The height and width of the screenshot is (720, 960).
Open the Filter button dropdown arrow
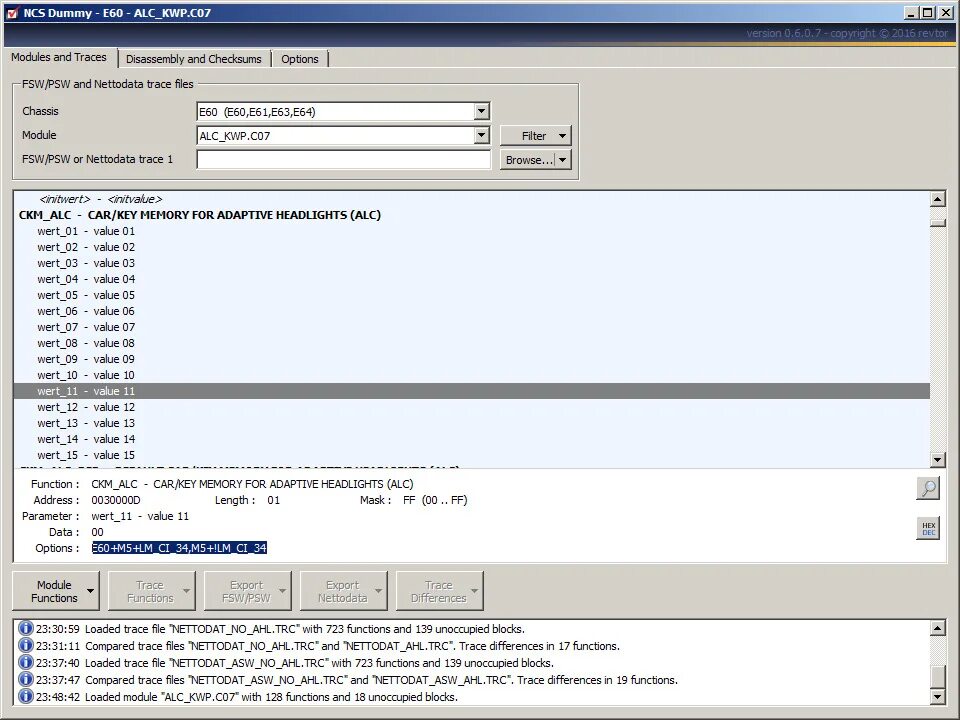click(x=562, y=136)
